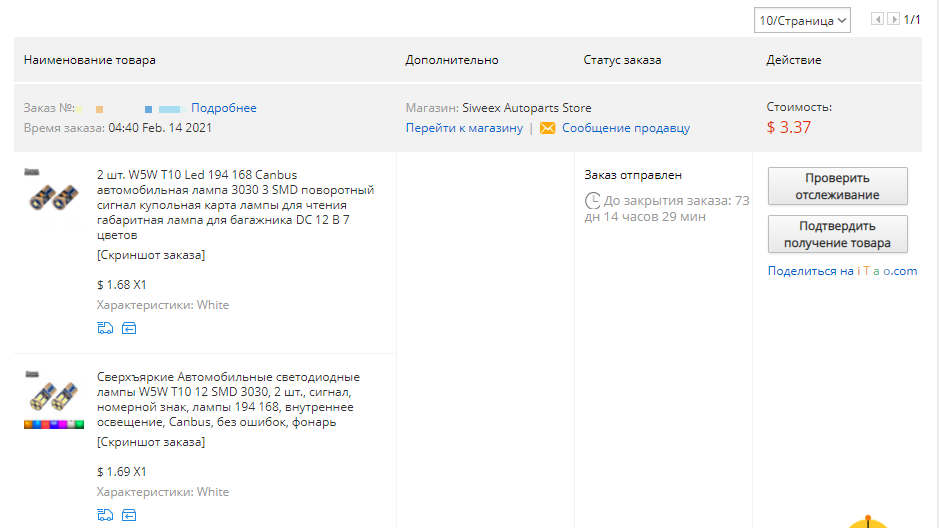This screenshot has height=528, width=939.
Task: Click column header Статус заказа
Action: tap(622, 60)
